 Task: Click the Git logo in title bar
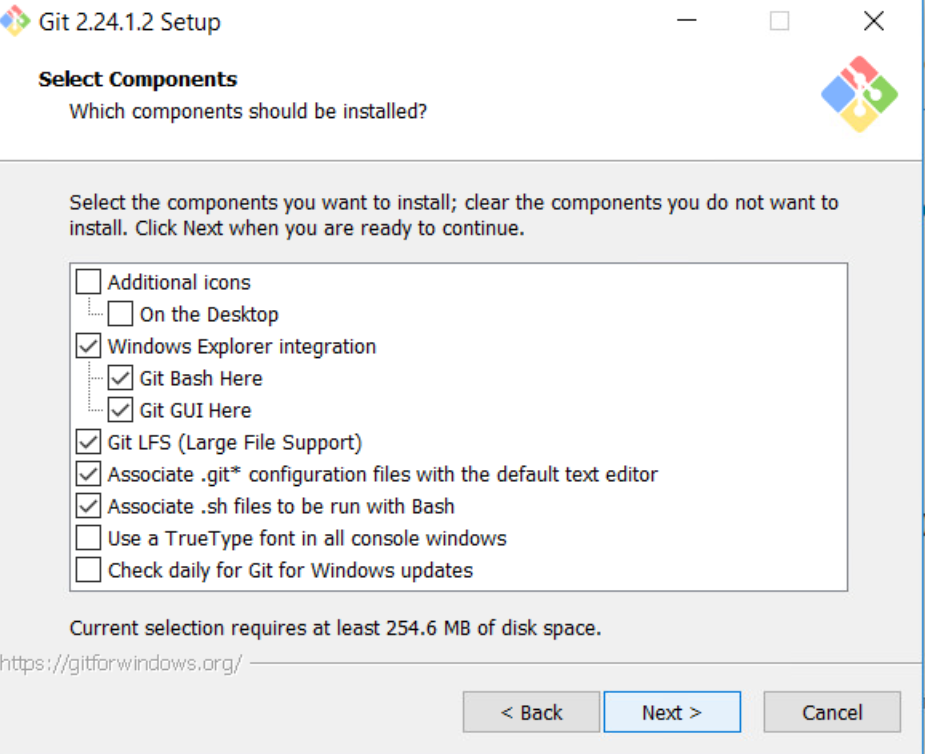pyautogui.click(x=17, y=20)
